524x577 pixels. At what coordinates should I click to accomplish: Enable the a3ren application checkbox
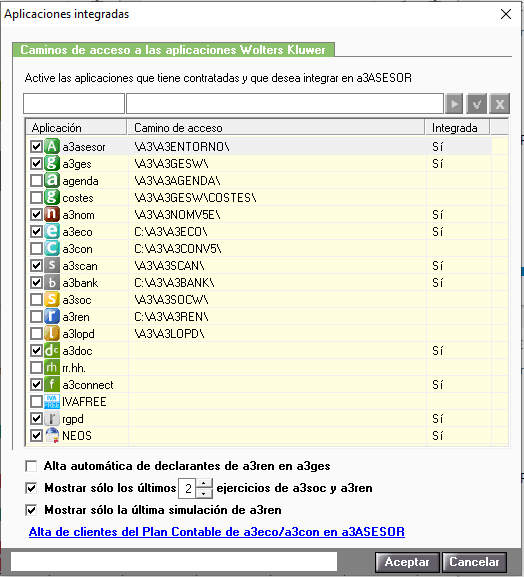(x=36, y=316)
